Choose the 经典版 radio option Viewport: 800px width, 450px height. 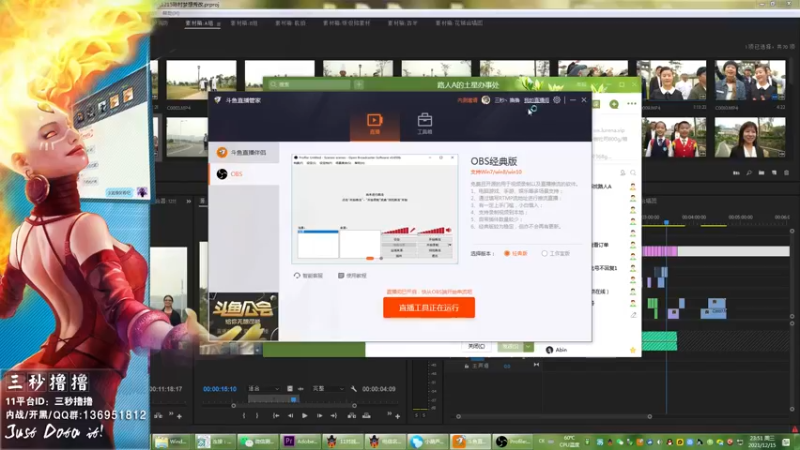tap(516, 254)
